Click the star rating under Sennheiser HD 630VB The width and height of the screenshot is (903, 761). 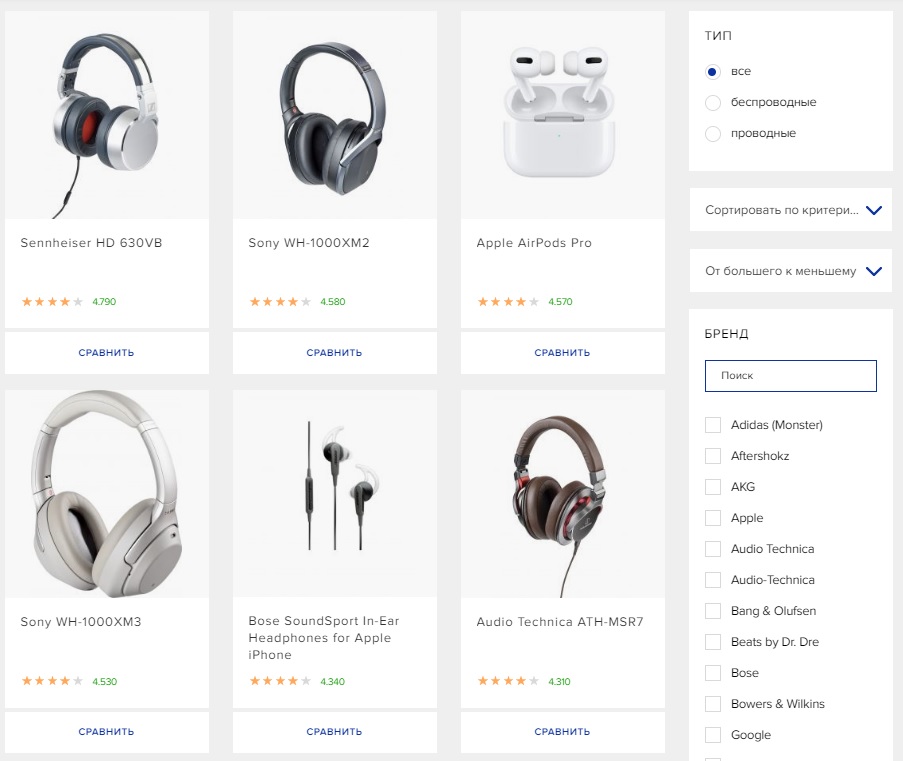[52, 301]
